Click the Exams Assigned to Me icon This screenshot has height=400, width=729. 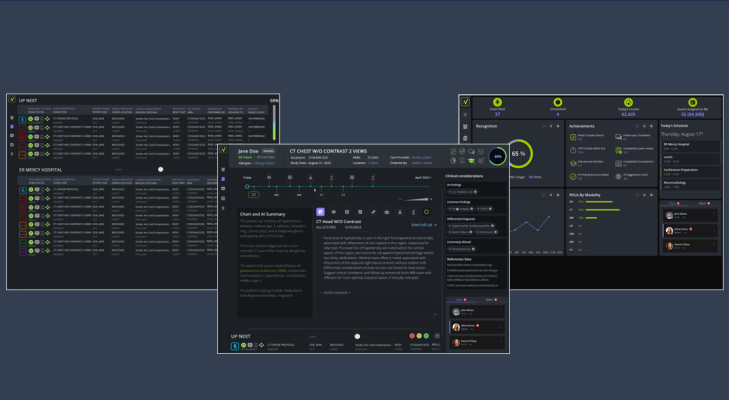(692, 102)
